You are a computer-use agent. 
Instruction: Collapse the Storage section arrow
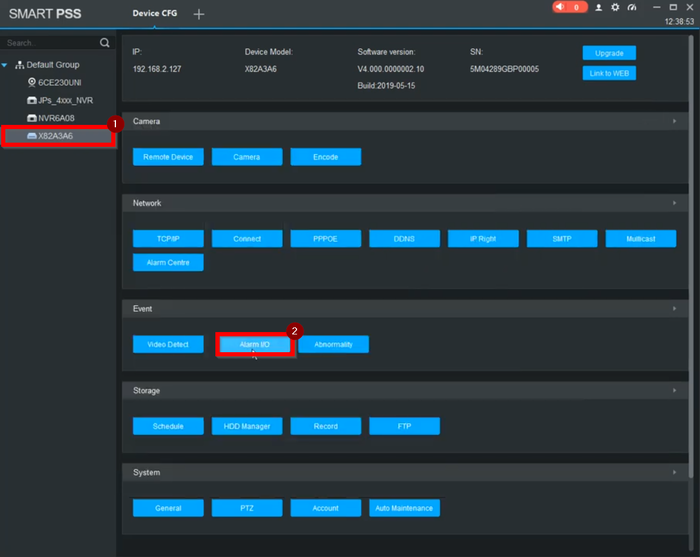pos(675,391)
